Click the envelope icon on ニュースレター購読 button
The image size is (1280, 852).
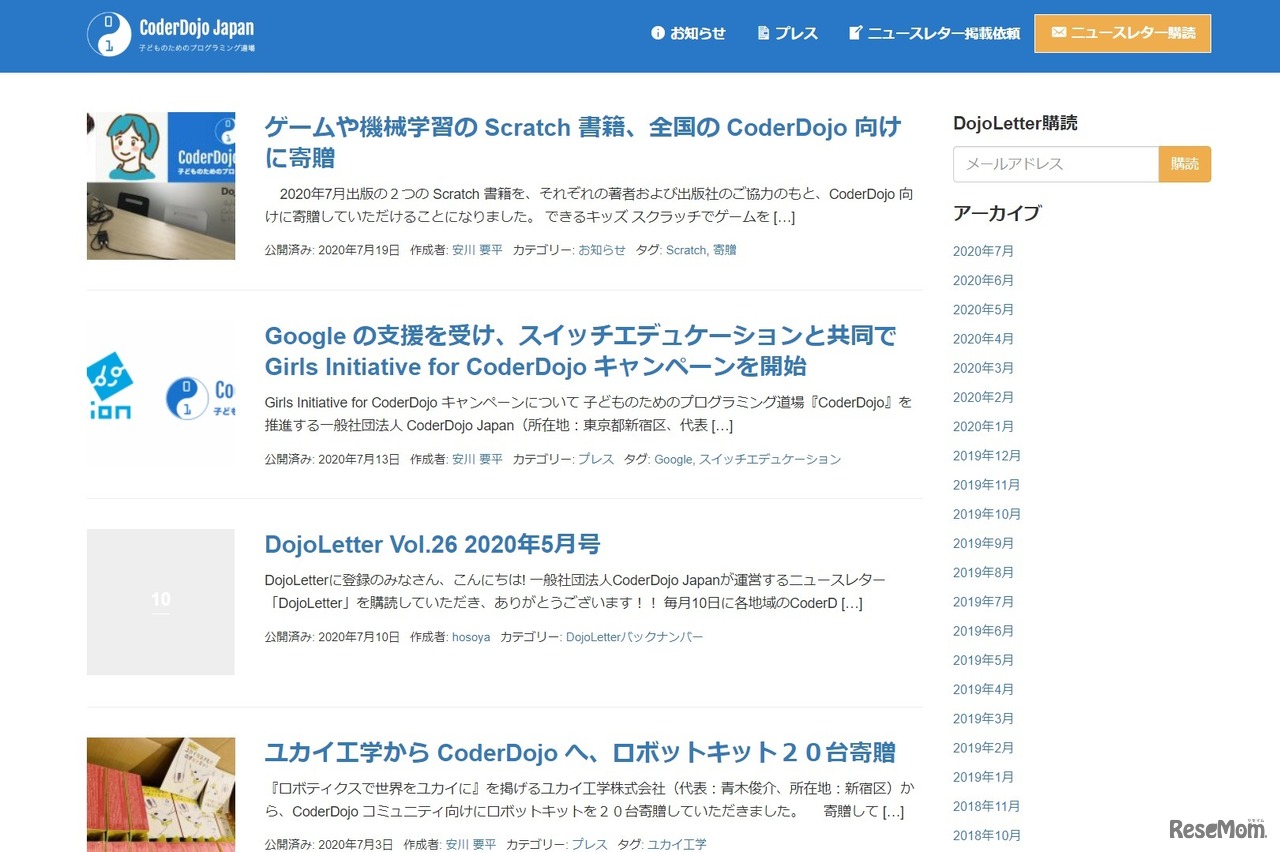(x=1059, y=33)
